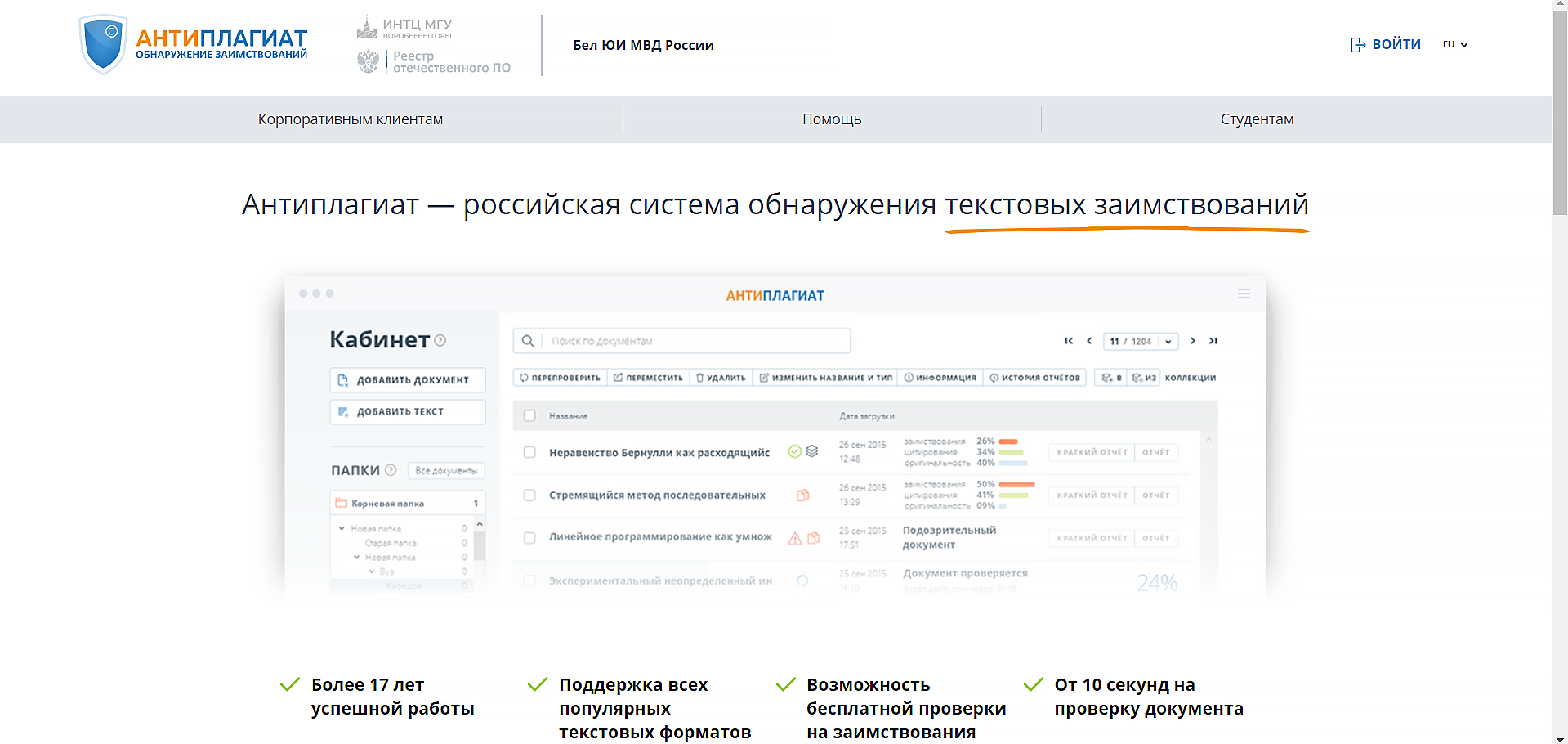Viewport: 1568px width, 744px height.
Task: Click the ДОБАВИТЬ ТЕКСТ button
Action: click(x=408, y=412)
